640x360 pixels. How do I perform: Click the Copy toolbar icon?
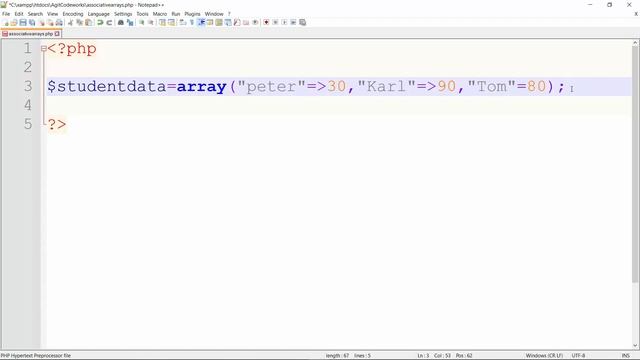click(80, 22)
